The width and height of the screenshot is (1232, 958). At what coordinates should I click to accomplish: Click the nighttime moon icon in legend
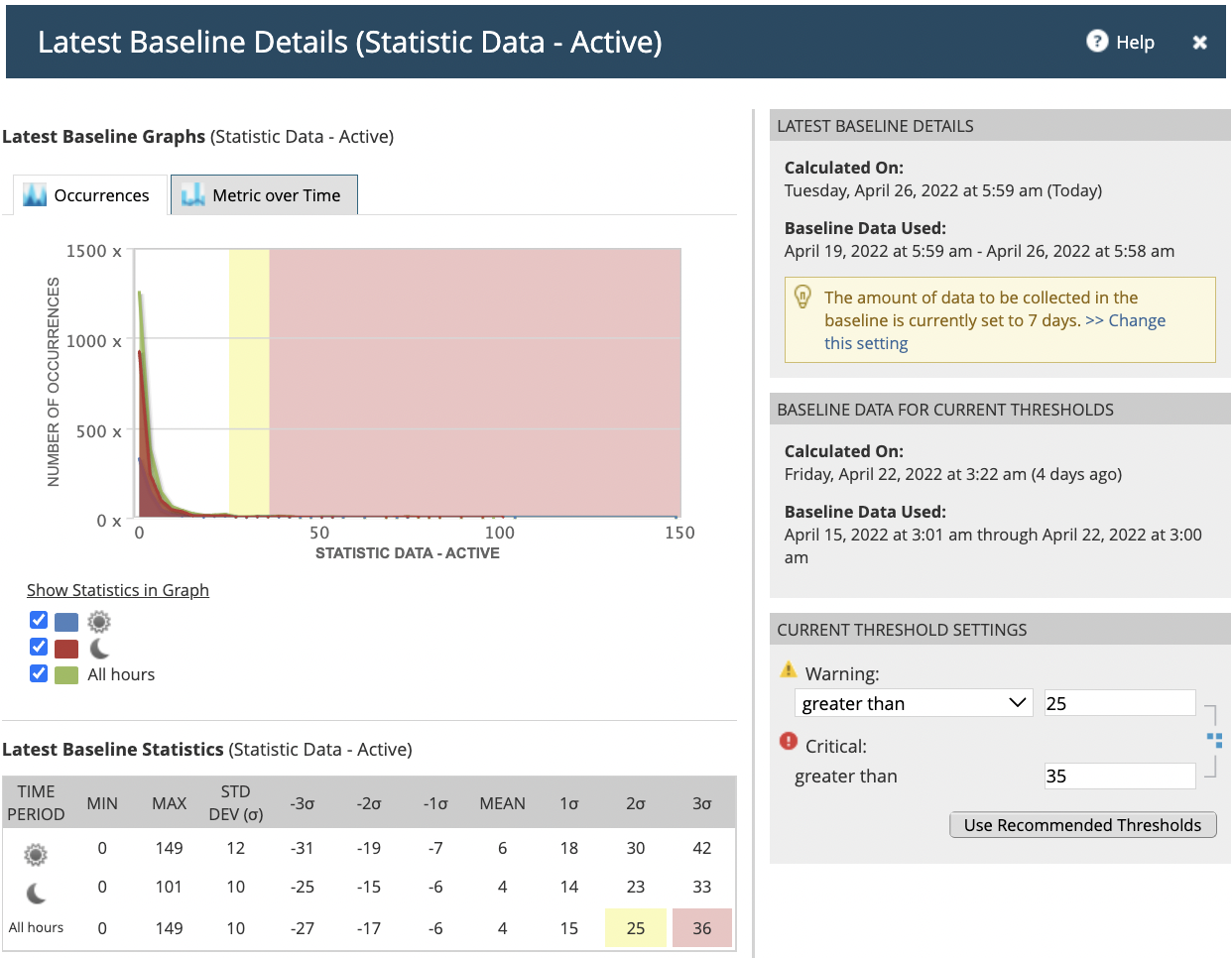coord(99,649)
